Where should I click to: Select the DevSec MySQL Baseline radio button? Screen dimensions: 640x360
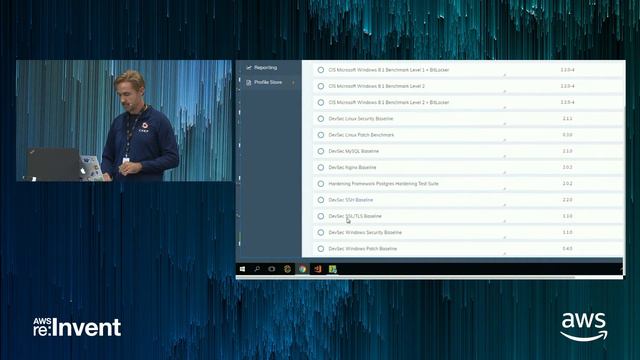click(x=321, y=151)
